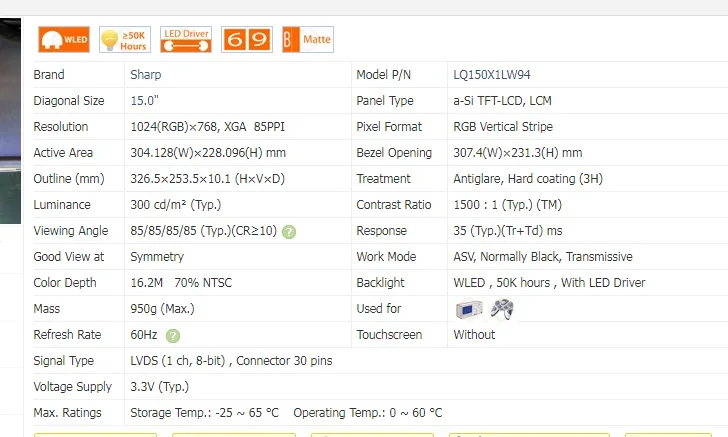Select the 15.0" diagonal size value
This screenshot has width=728, height=437.
coord(144,101)
